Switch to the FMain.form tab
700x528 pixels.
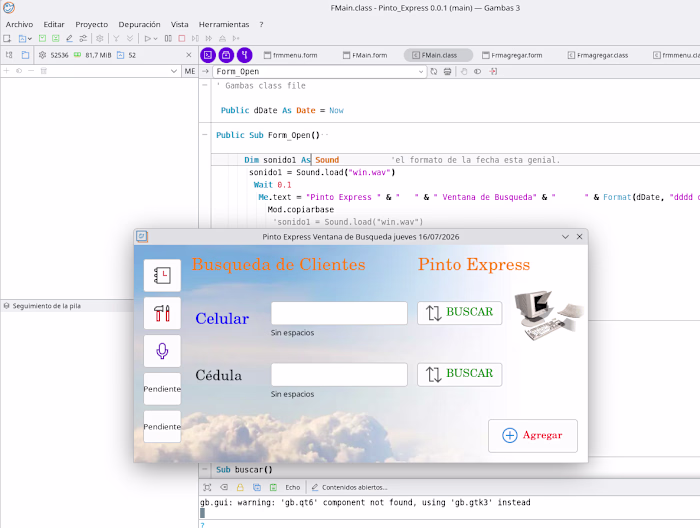point(365,55)
